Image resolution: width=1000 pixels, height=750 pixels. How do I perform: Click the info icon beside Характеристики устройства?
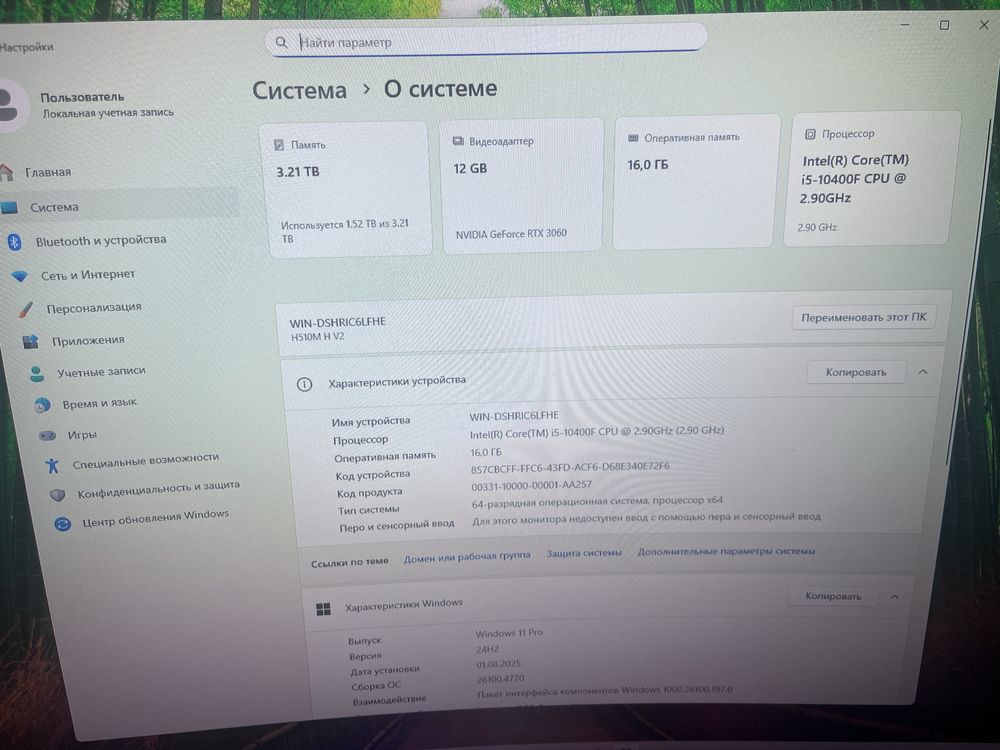[x=304, y=384]
